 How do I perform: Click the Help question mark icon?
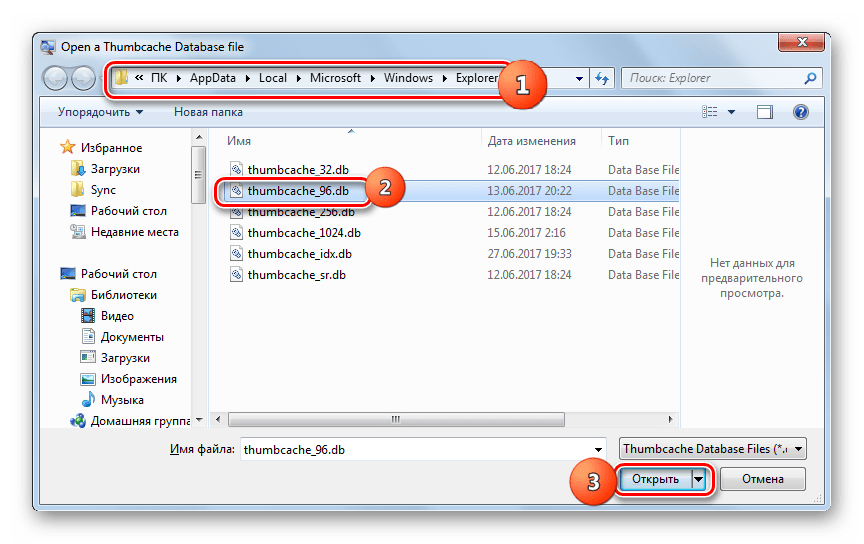[x=800, y=112]
